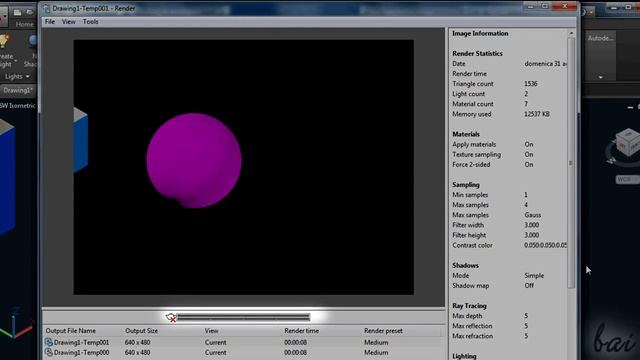Viewport: 640px width, 360px height.
Task: Select the Drawing1-Temp001 file icon
Action: (49, 342)
